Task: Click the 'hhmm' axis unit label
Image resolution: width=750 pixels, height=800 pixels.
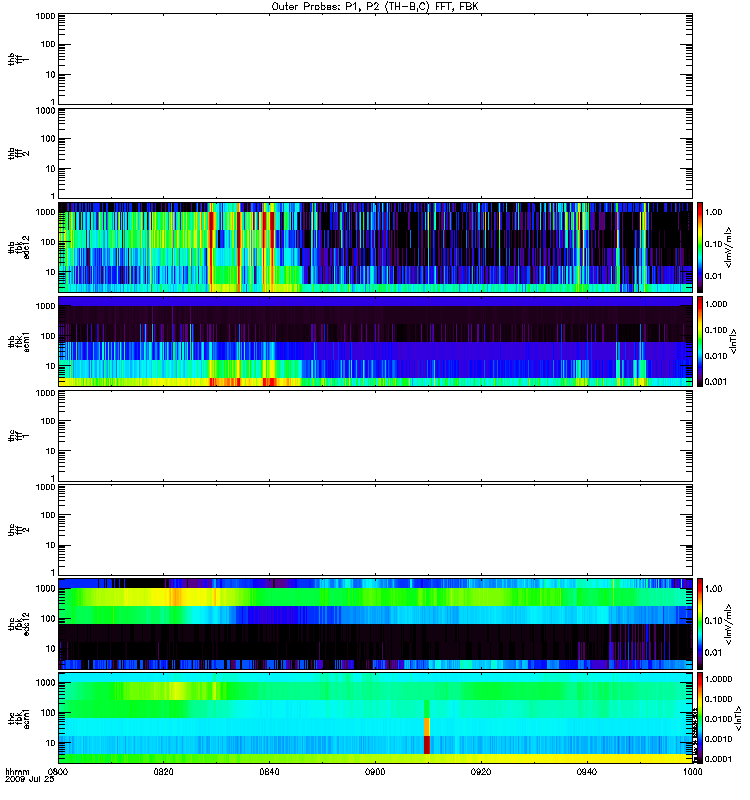Action: coord(17,772)
